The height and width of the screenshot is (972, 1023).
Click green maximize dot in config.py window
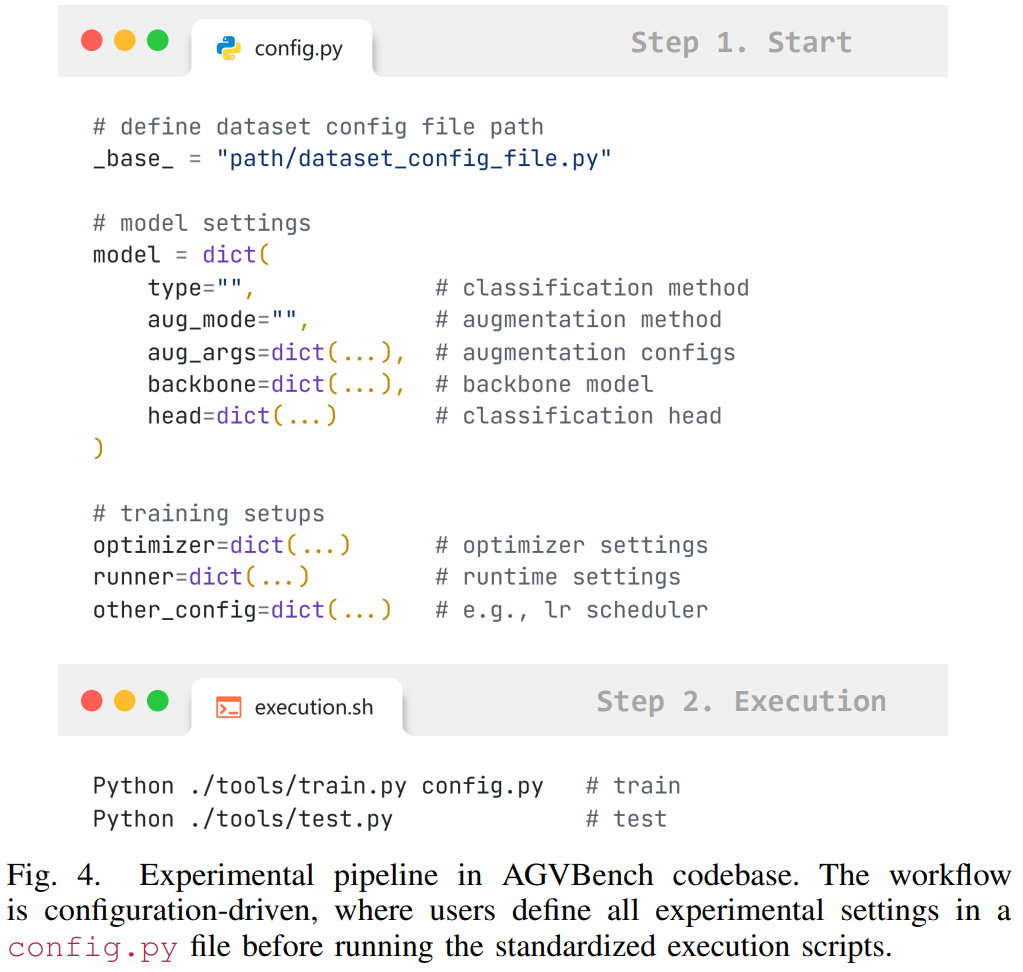click(158, 40)
